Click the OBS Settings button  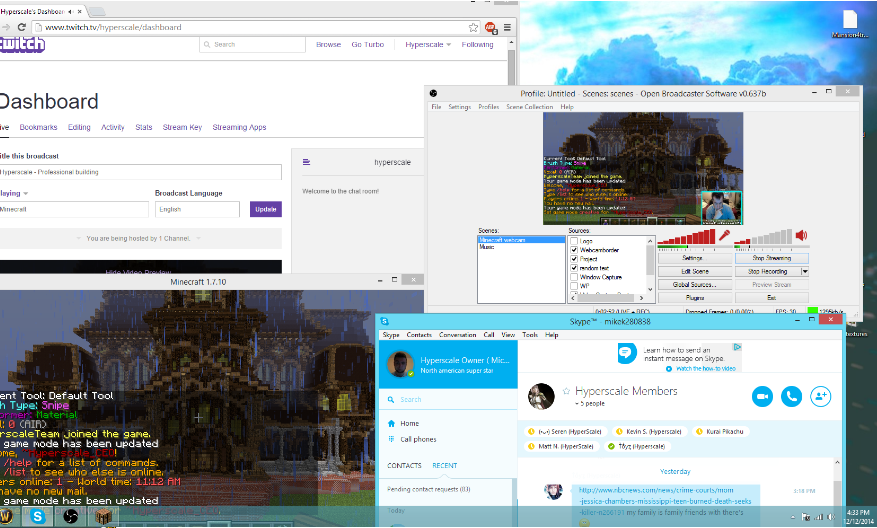(x=695, y=258)
